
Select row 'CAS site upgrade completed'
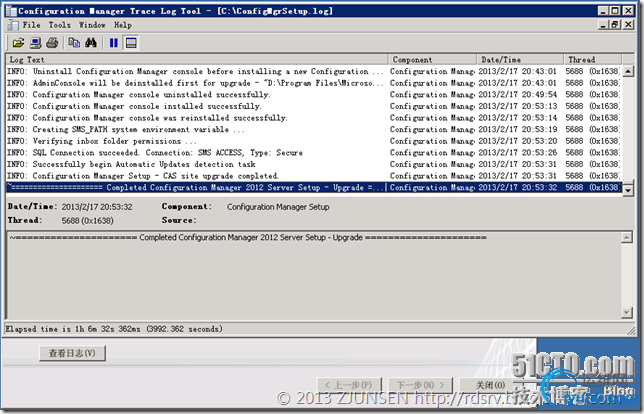click(314, 176)
